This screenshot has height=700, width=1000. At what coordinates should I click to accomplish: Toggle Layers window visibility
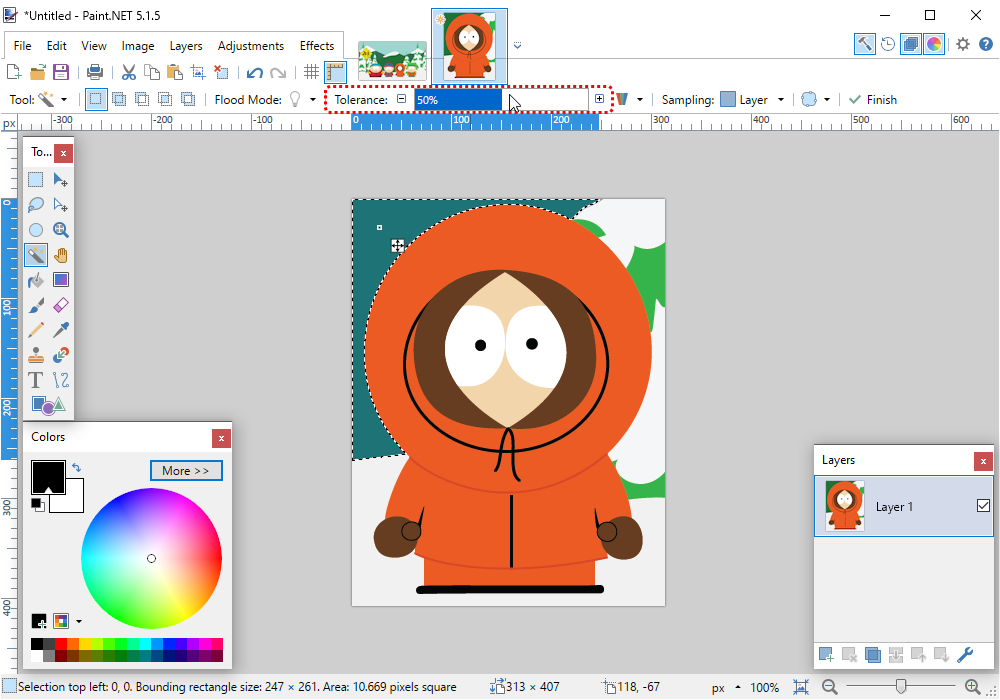point(911,44)
